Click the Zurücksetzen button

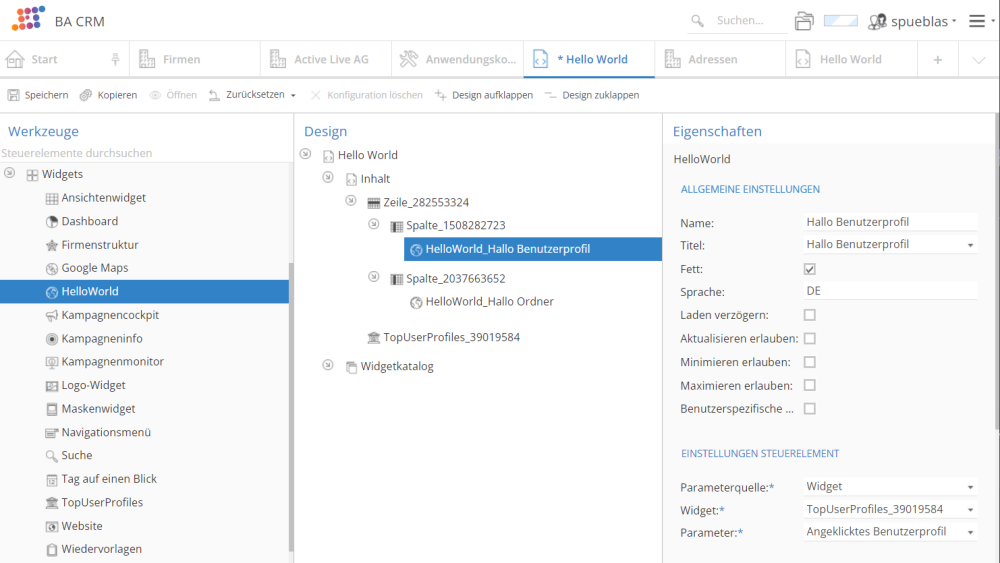click(254, 95)
